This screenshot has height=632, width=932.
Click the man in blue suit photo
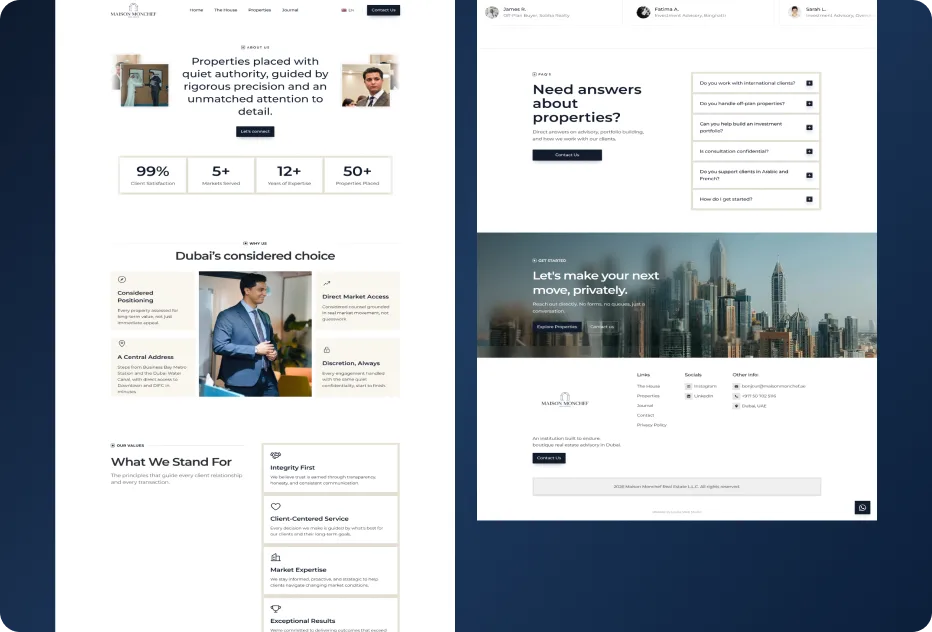click(x=255, y=334)
